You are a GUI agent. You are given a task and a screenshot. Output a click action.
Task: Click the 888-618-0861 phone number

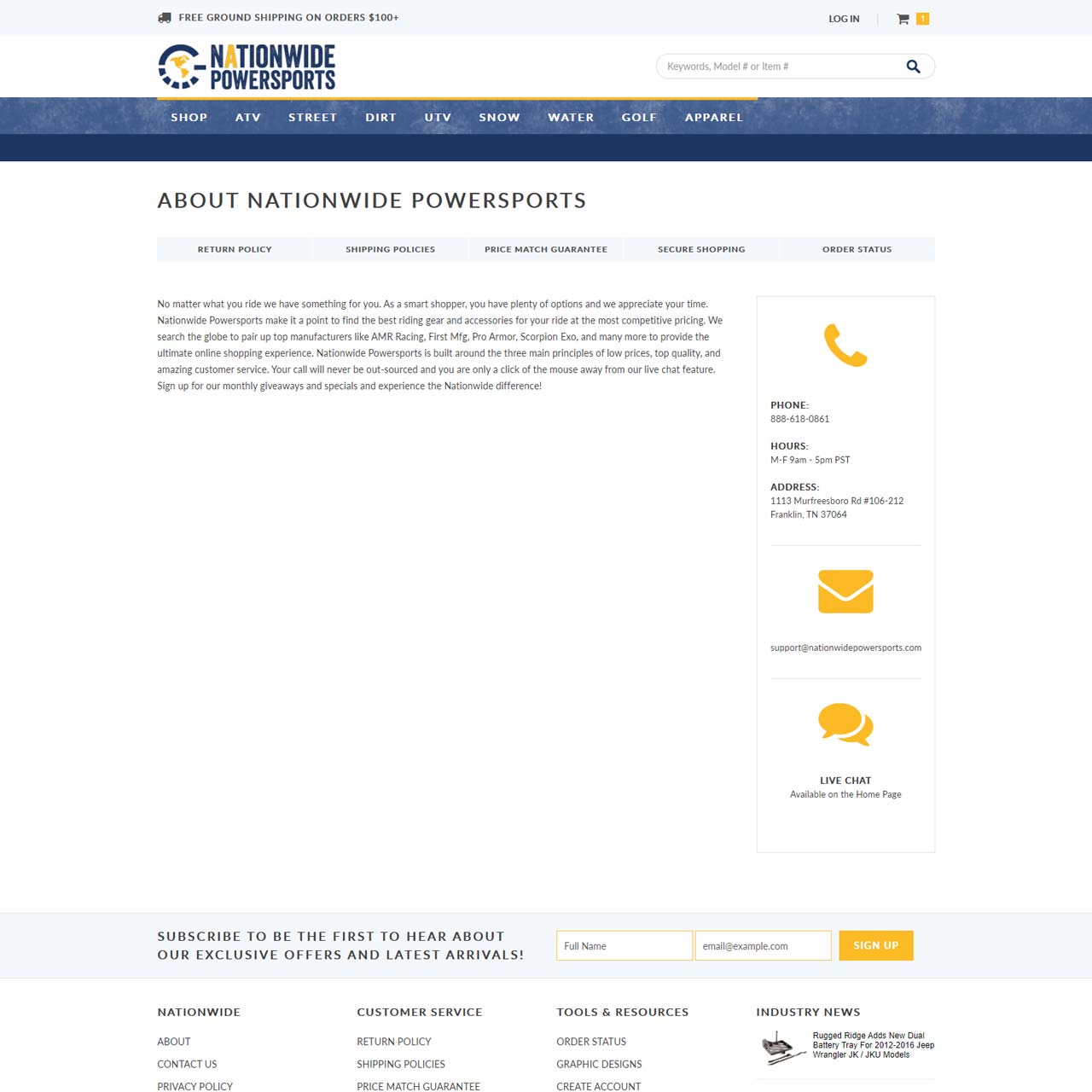(x=800, y=419)
